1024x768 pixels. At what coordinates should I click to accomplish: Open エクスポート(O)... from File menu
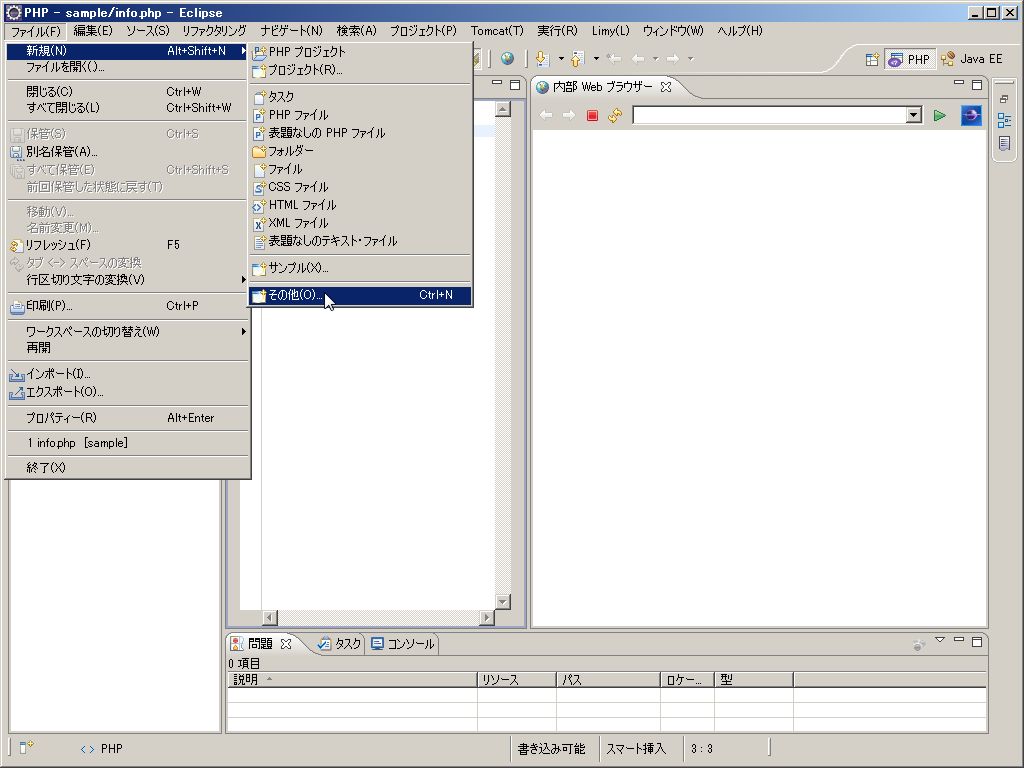click(x=127, y=392)
